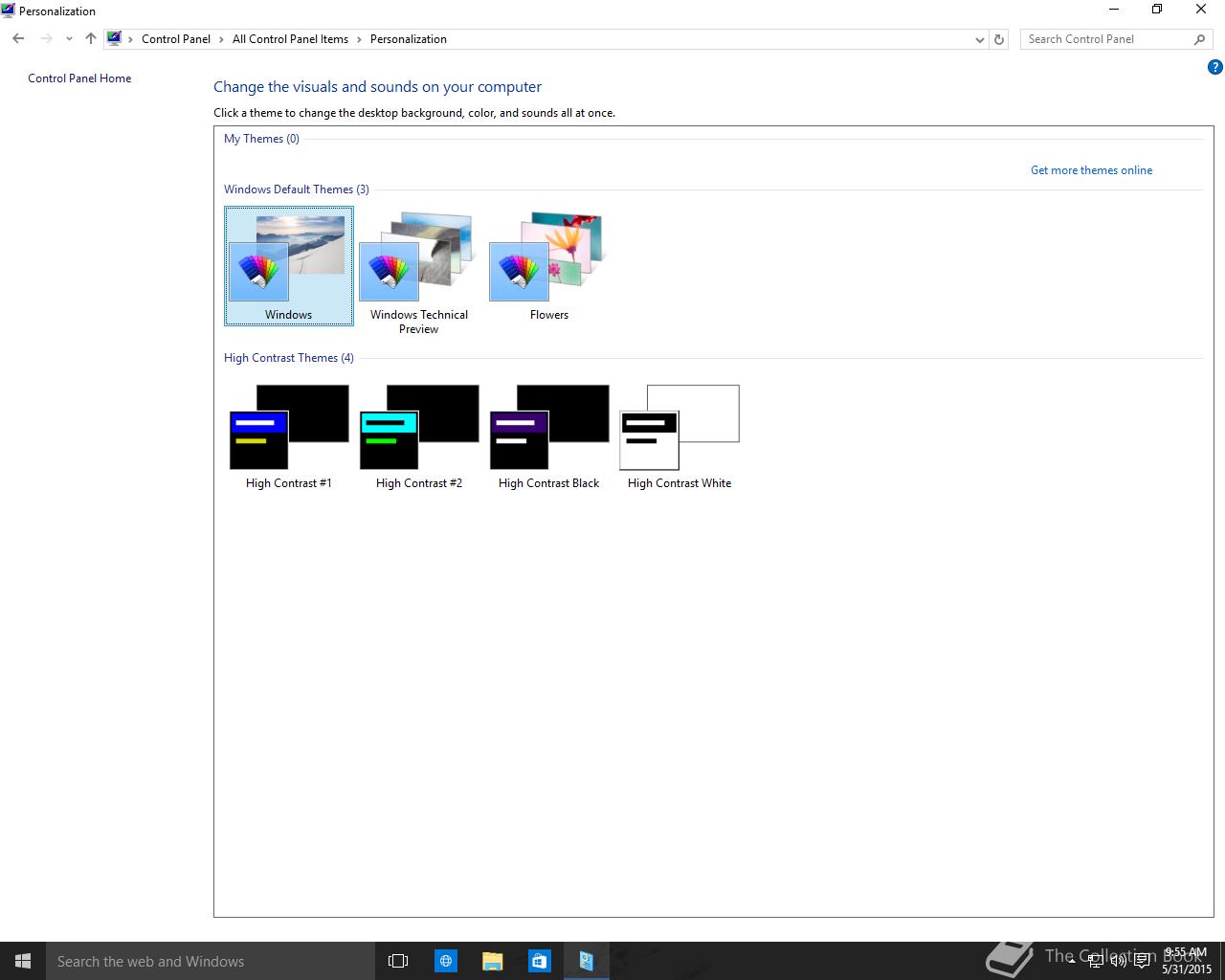
Task: Go up one level with Up arrow
Action: [x=91, y=39]
